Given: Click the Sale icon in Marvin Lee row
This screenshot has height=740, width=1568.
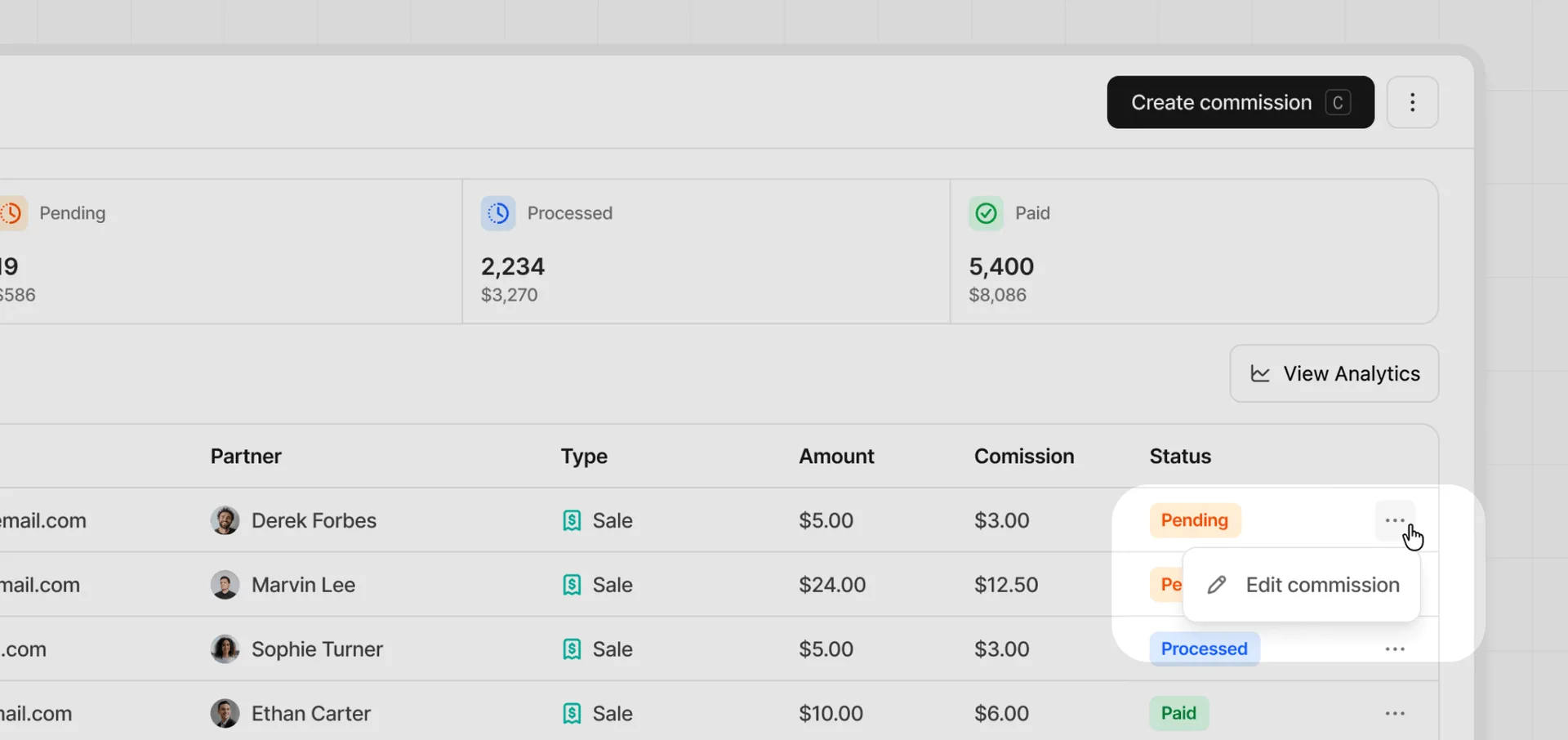Looking at the screenshot, I should [572, 585].
